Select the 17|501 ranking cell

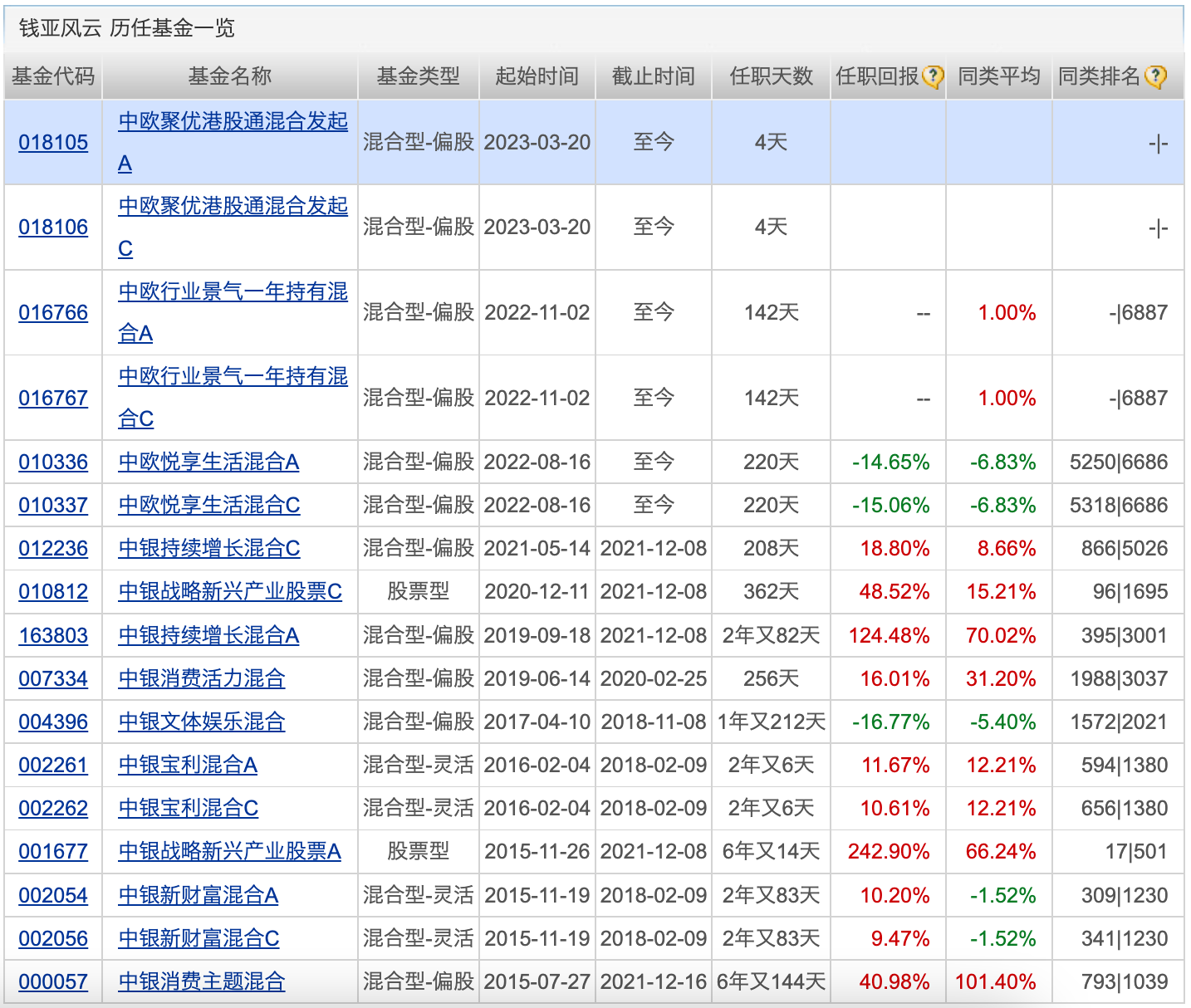[x=1136, y=851]
